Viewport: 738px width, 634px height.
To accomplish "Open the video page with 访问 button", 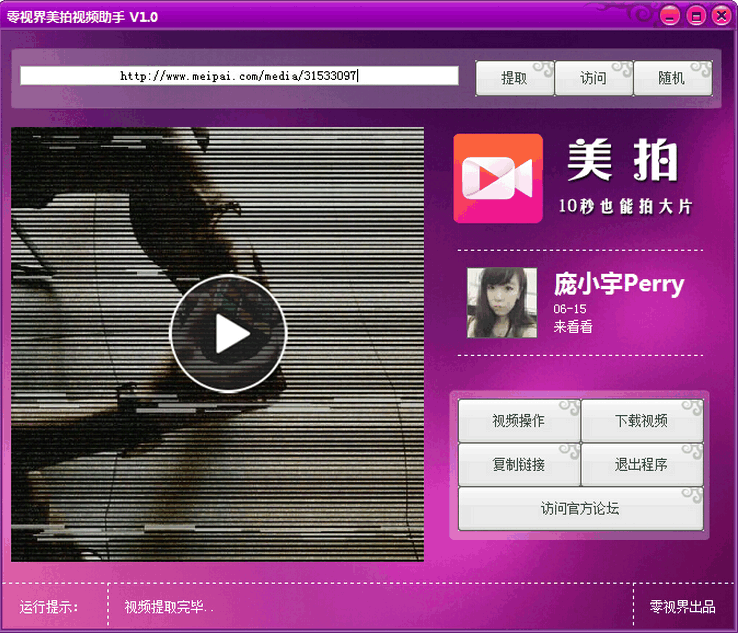I will 594,78.
